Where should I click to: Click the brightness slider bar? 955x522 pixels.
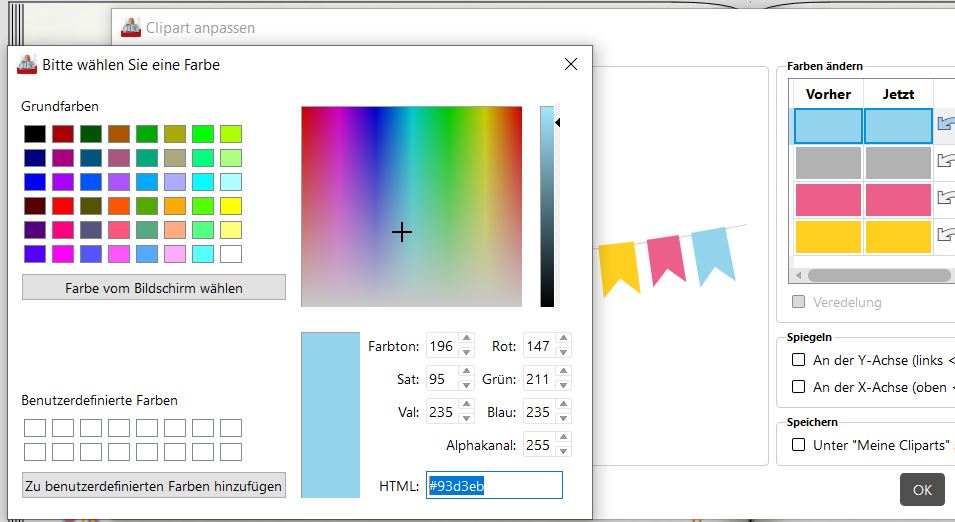(547, 205)
